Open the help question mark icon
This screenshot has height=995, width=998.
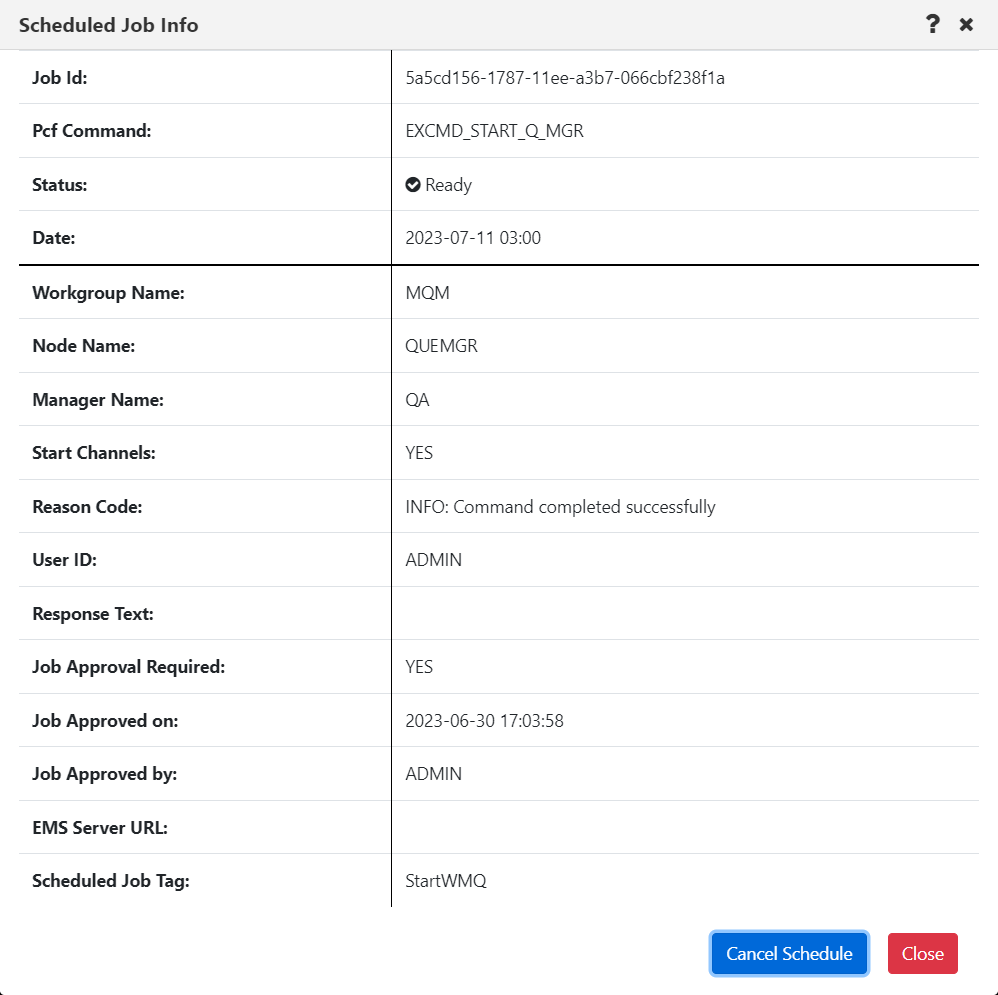[932, 24]
